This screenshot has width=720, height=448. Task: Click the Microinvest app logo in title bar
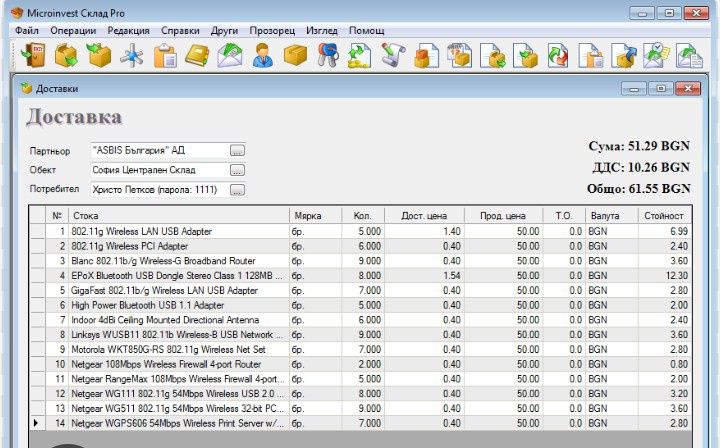pos(17,12)
